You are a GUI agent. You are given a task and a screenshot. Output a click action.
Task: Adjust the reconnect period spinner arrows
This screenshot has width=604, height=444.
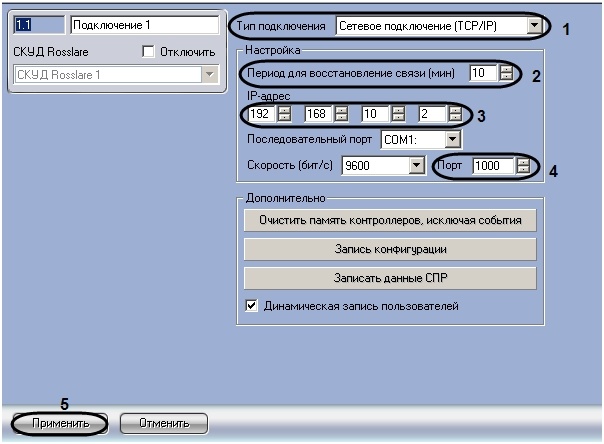(506, 73)
